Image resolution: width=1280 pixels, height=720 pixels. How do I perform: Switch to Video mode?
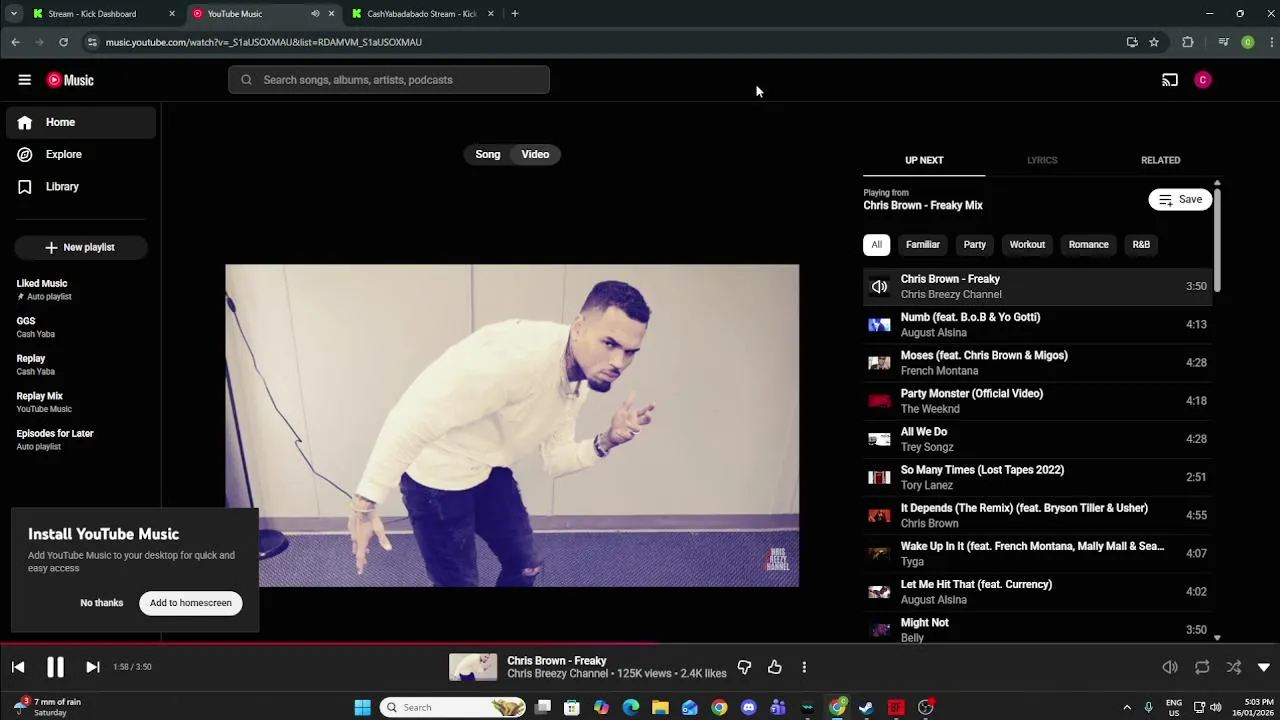(x=535, y=154)
